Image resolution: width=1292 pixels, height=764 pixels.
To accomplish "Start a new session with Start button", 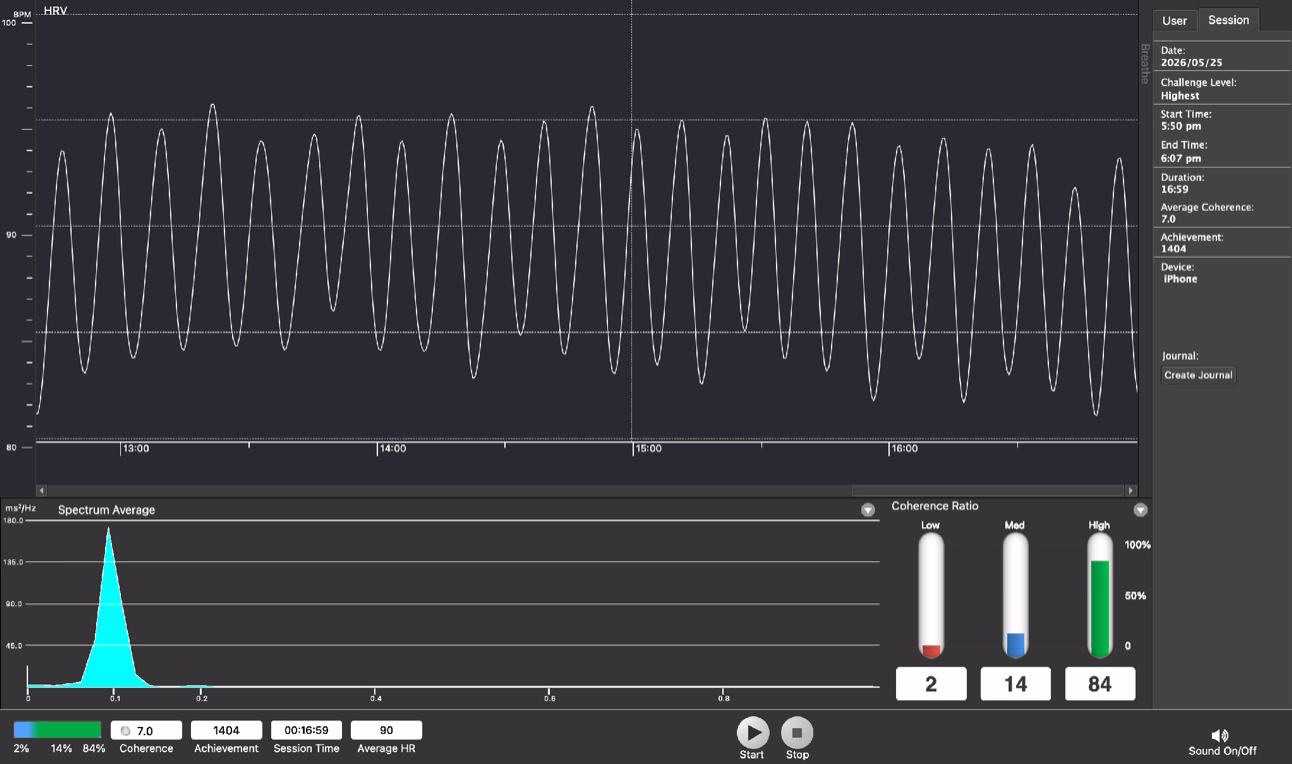I will point(752,732).
